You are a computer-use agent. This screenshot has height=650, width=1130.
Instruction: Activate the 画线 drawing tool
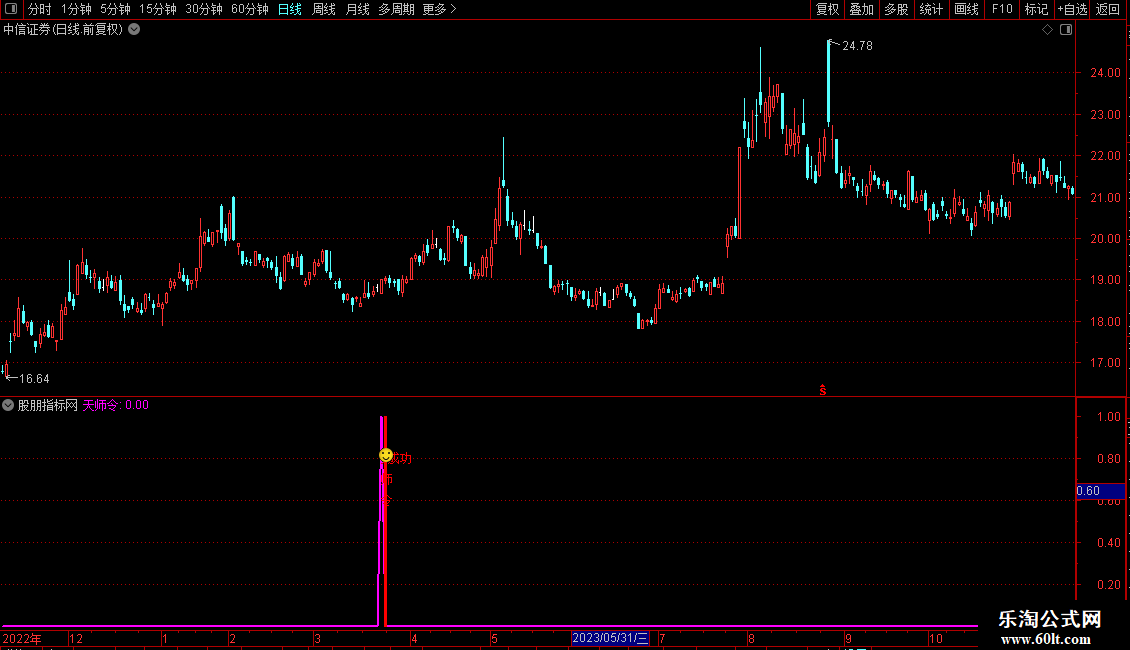(x=966, y=9)
